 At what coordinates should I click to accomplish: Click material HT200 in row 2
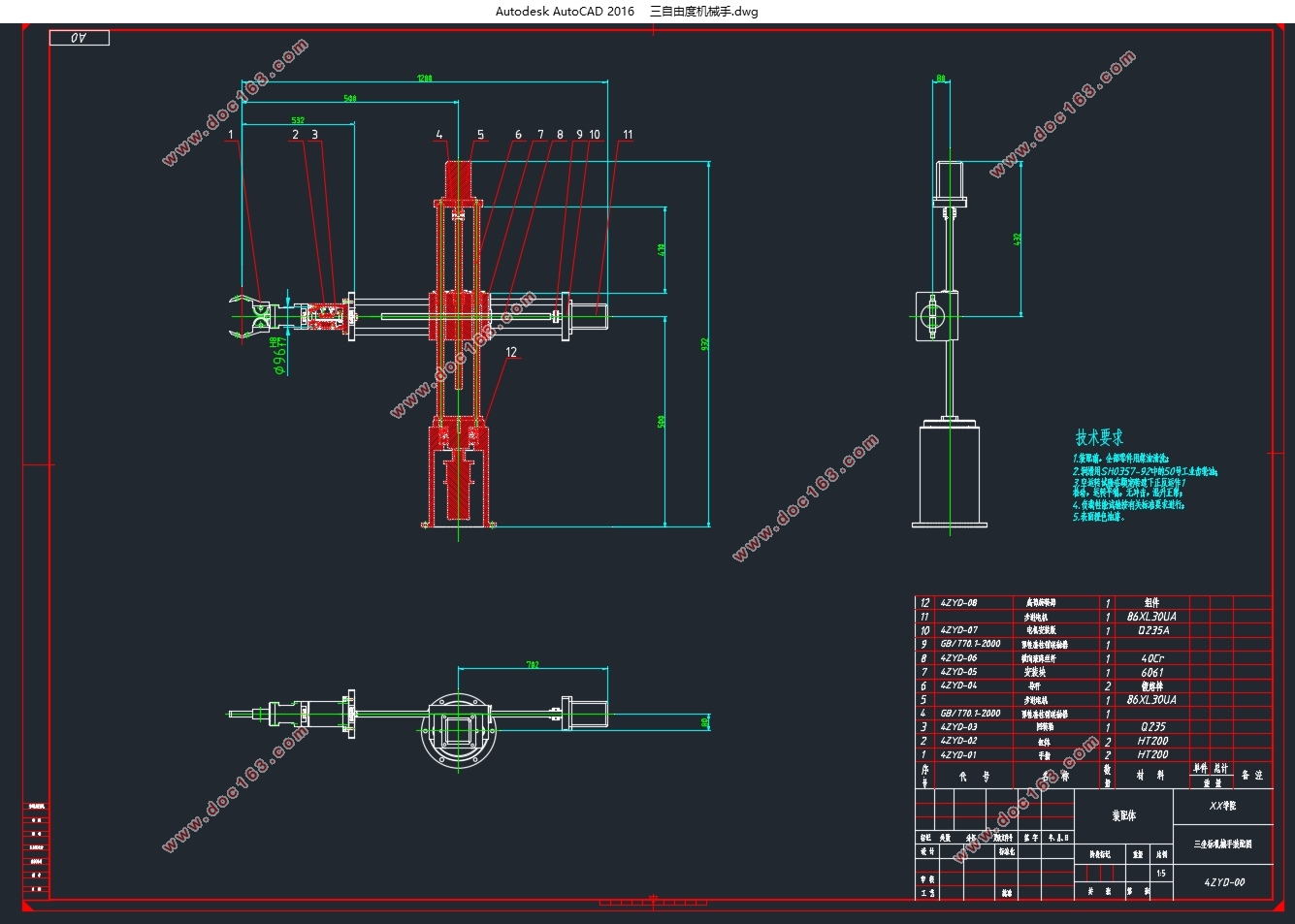(1153, 741)
